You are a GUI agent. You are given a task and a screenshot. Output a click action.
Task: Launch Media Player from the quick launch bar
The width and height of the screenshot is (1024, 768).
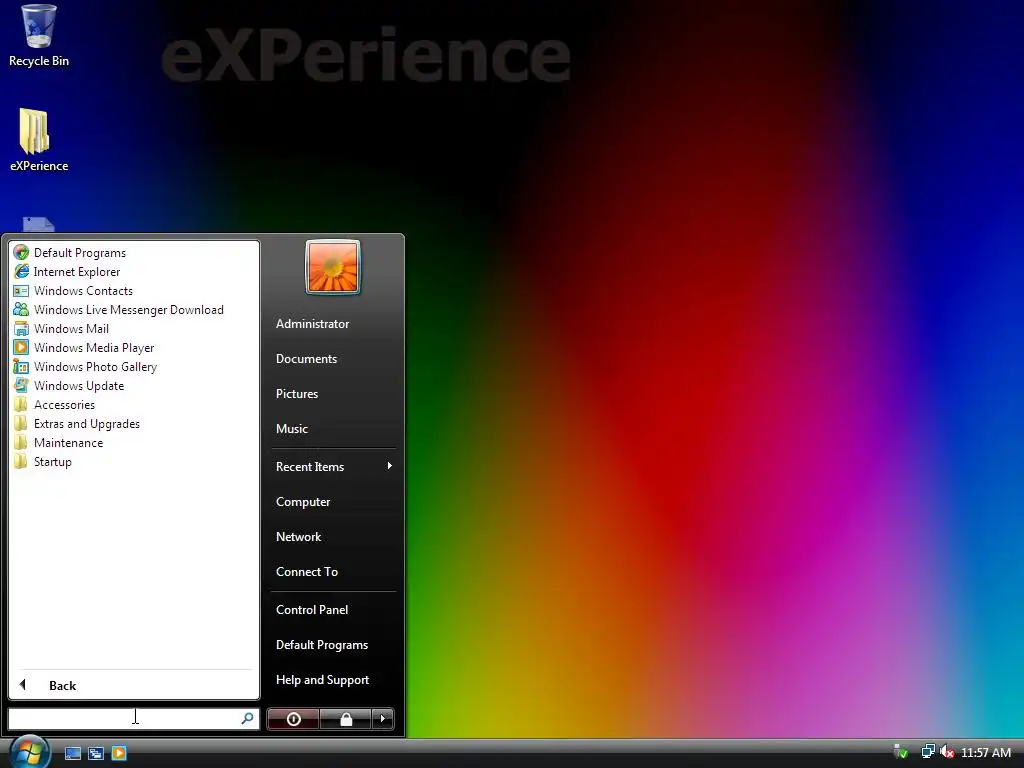(x=119, y=753)
